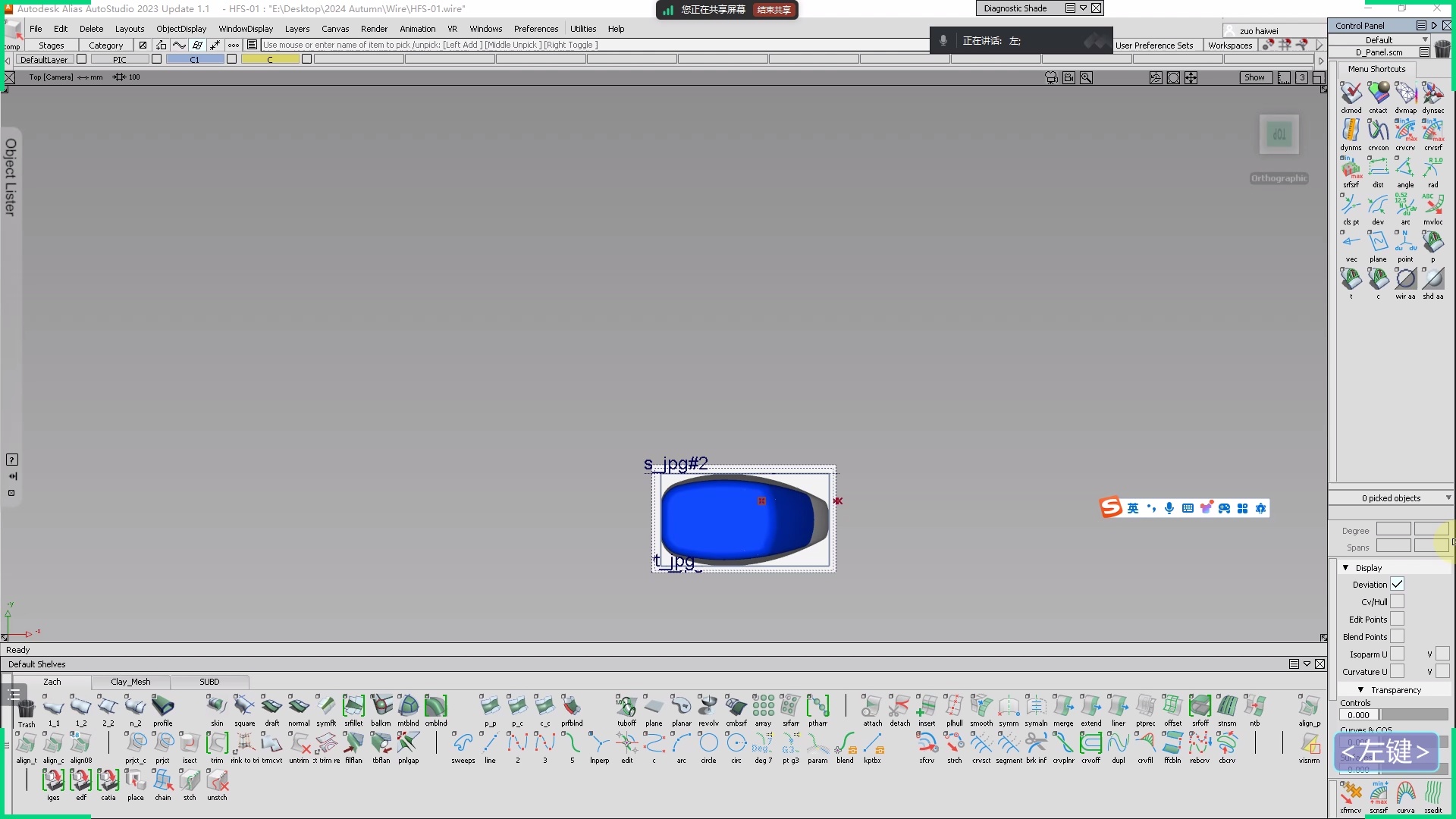The width and height of the screenshot is (1456, 819).
Task: Open the attach tool on shelf
Action: [872, 707]
